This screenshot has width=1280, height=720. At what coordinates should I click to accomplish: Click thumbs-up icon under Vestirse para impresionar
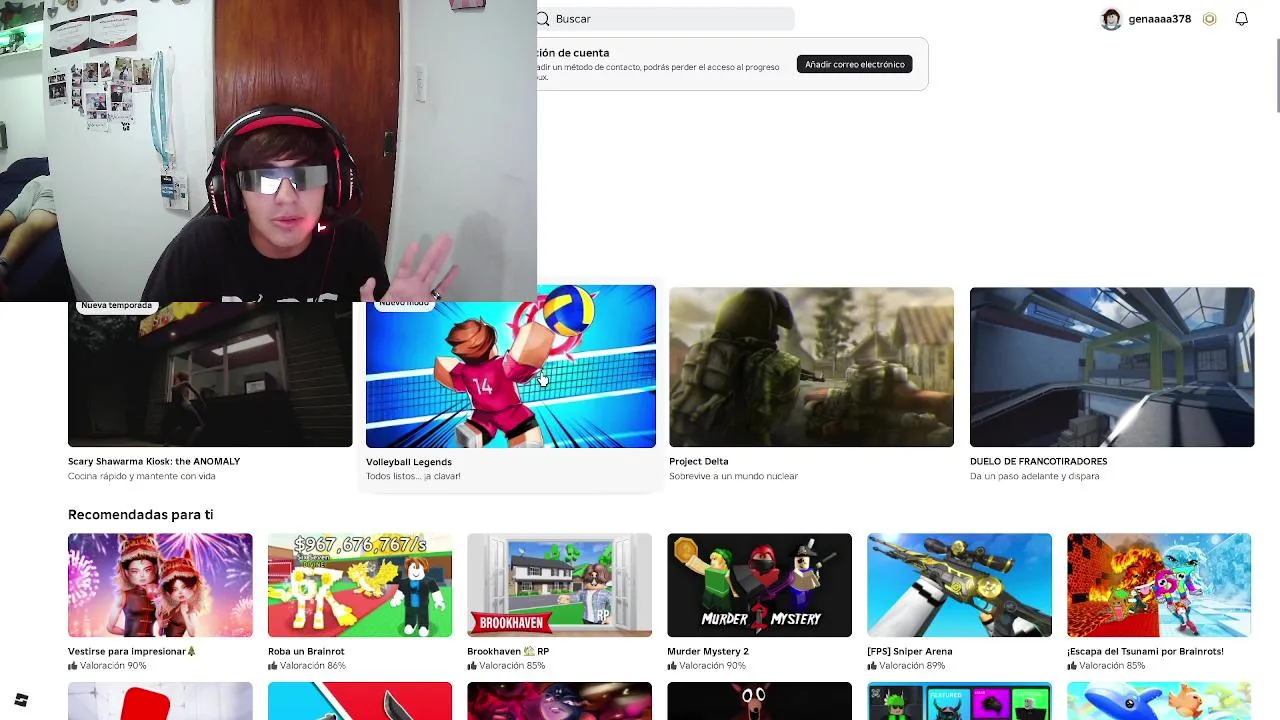(73, 666)
